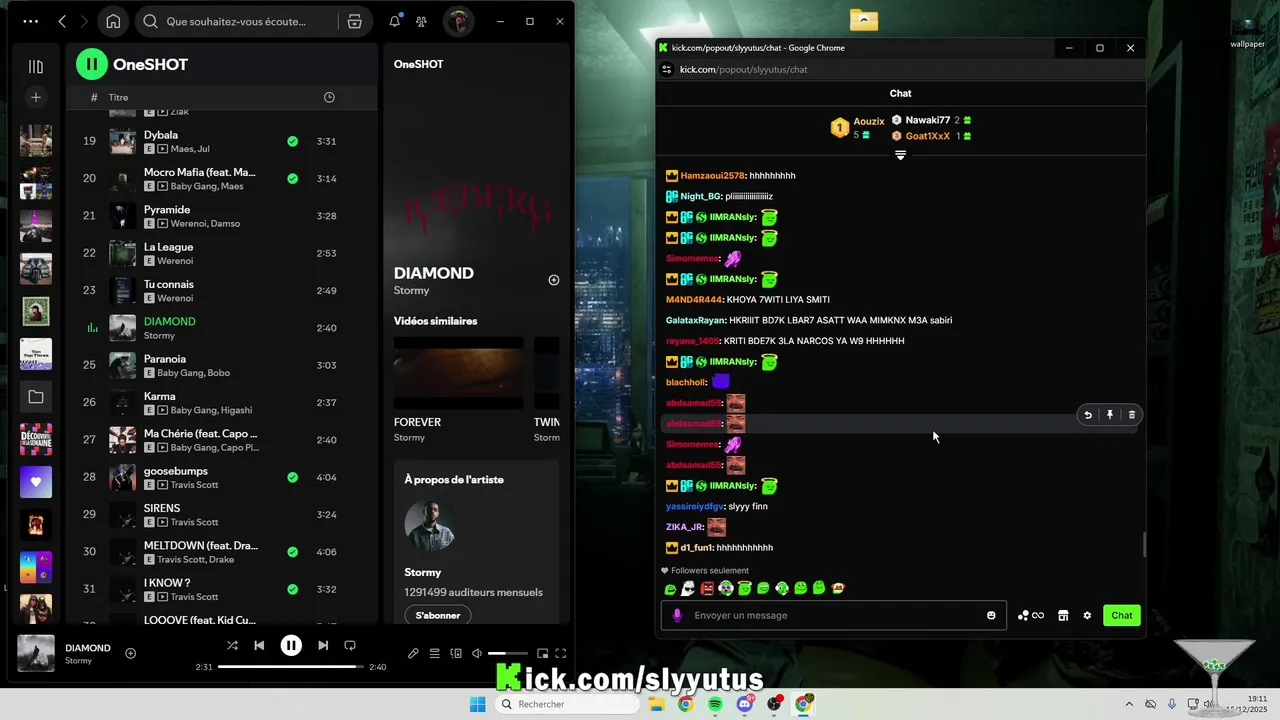This screenshot has height=720, width=1280.
Task: Open the Spotify three-dots menu
Action: coord(31,21)
